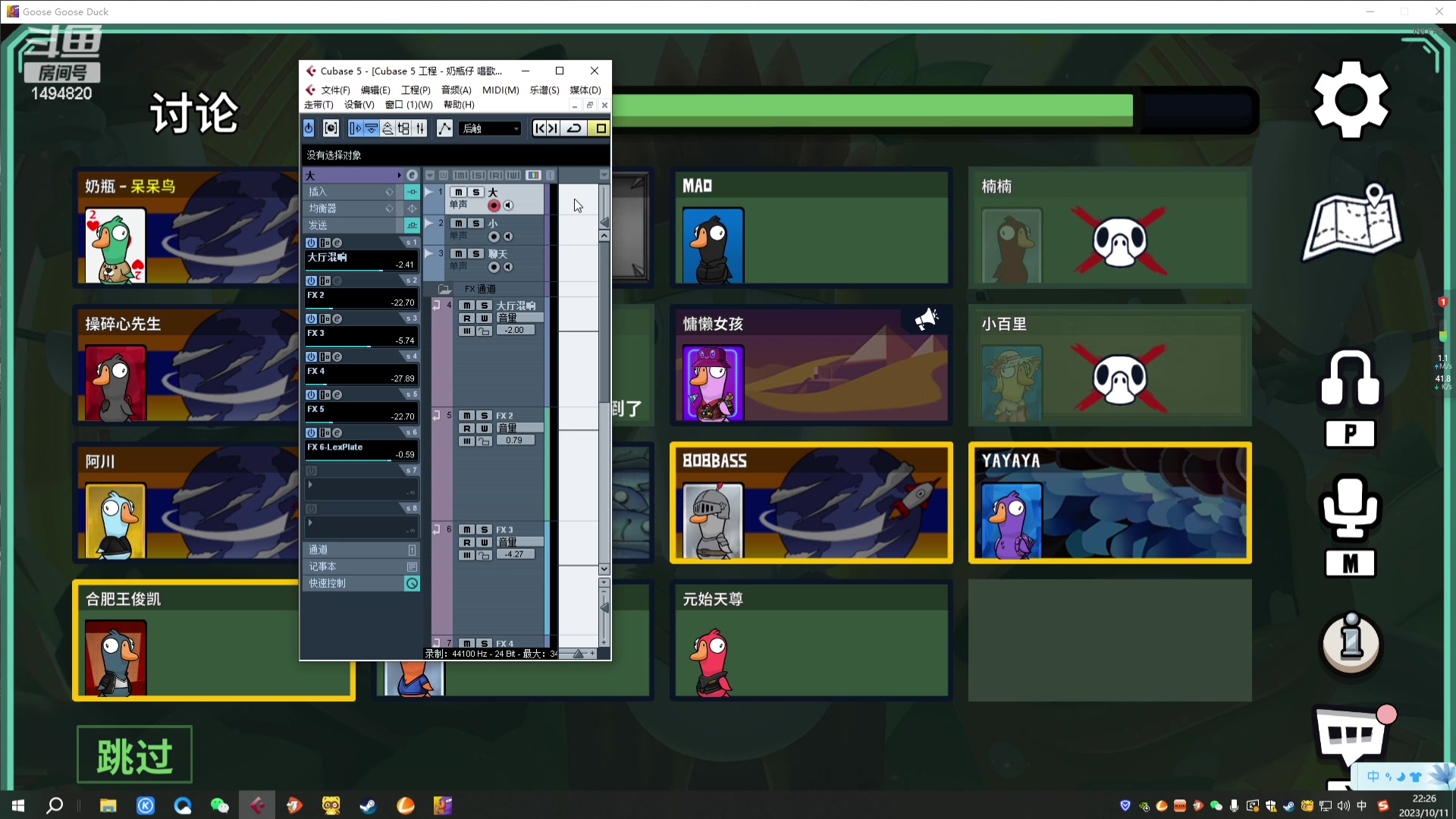Click the automation mode curve icon
Screen dimensions: 1456x819
(x=444, y=128)
